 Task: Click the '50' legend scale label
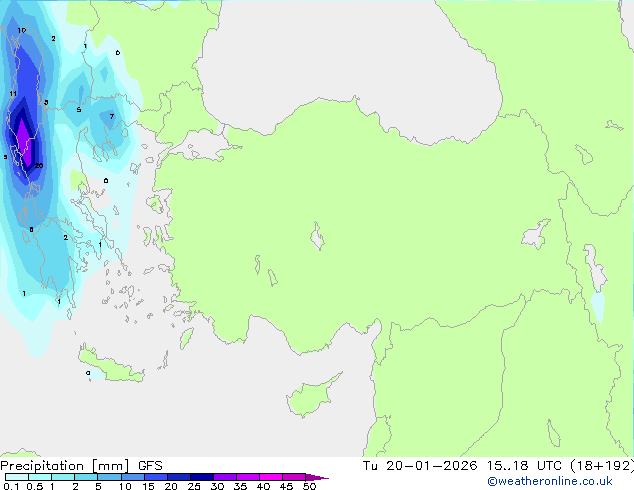pyautogui.click(x=309, y=486)
